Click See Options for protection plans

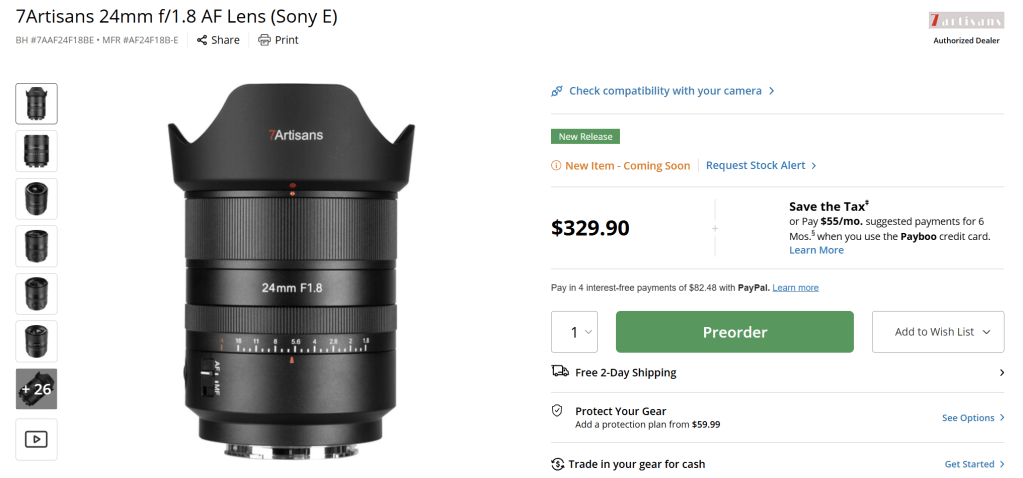pos(968,418)
